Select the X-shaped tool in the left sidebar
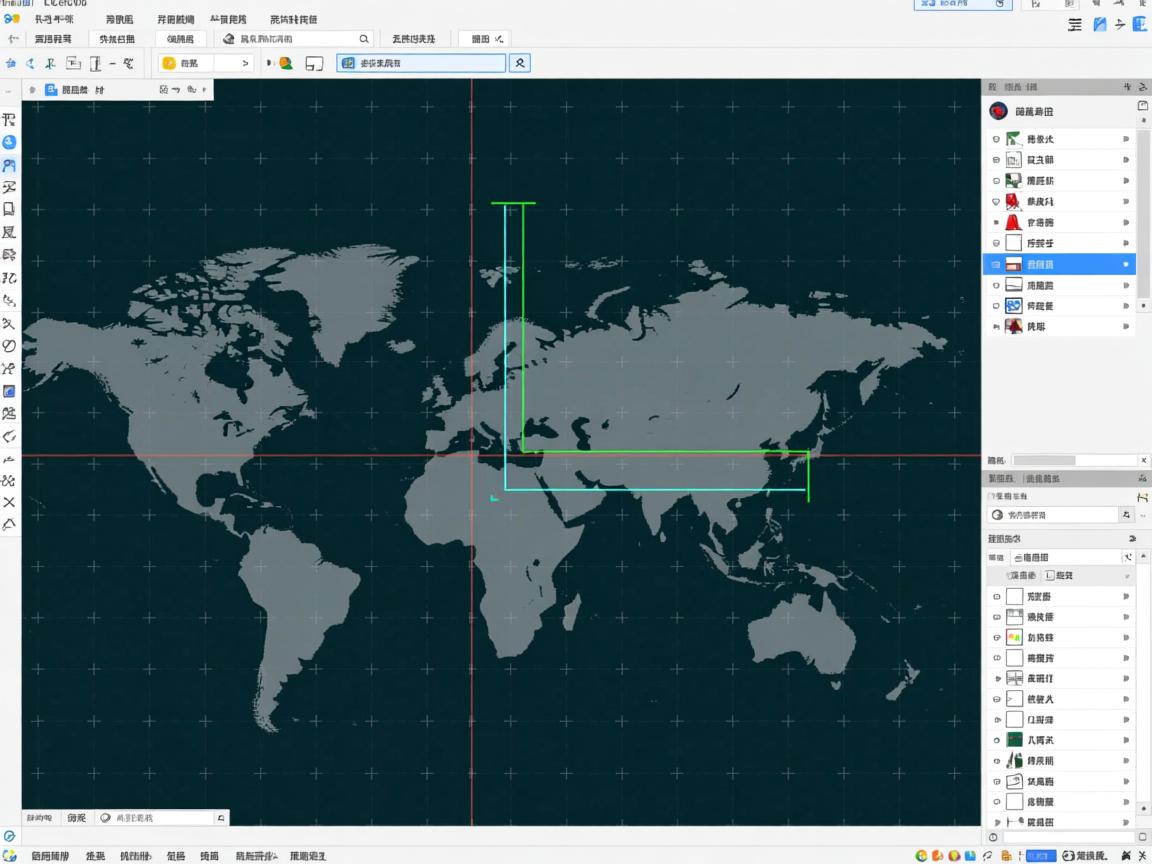Viewport: 1152px width, 864px height. click(9, 502)
